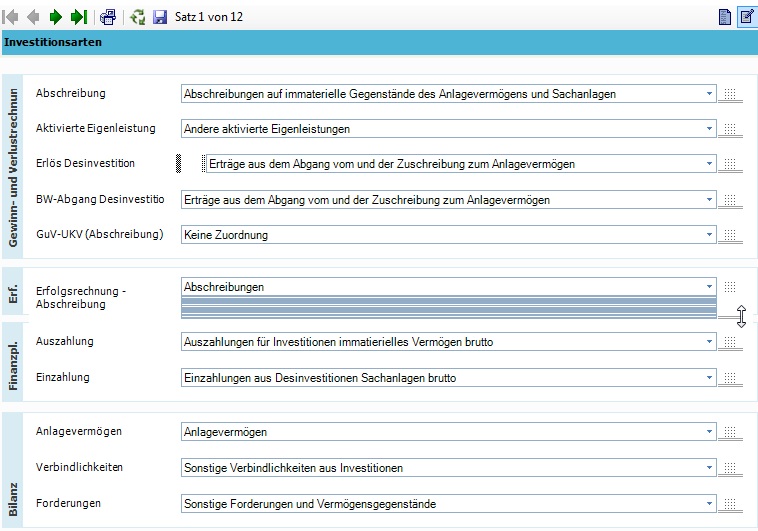Expand the BW-Abgang Desinvestitio dropdown arrow
This screenshot has width=758, height=531.
(709, 199)
